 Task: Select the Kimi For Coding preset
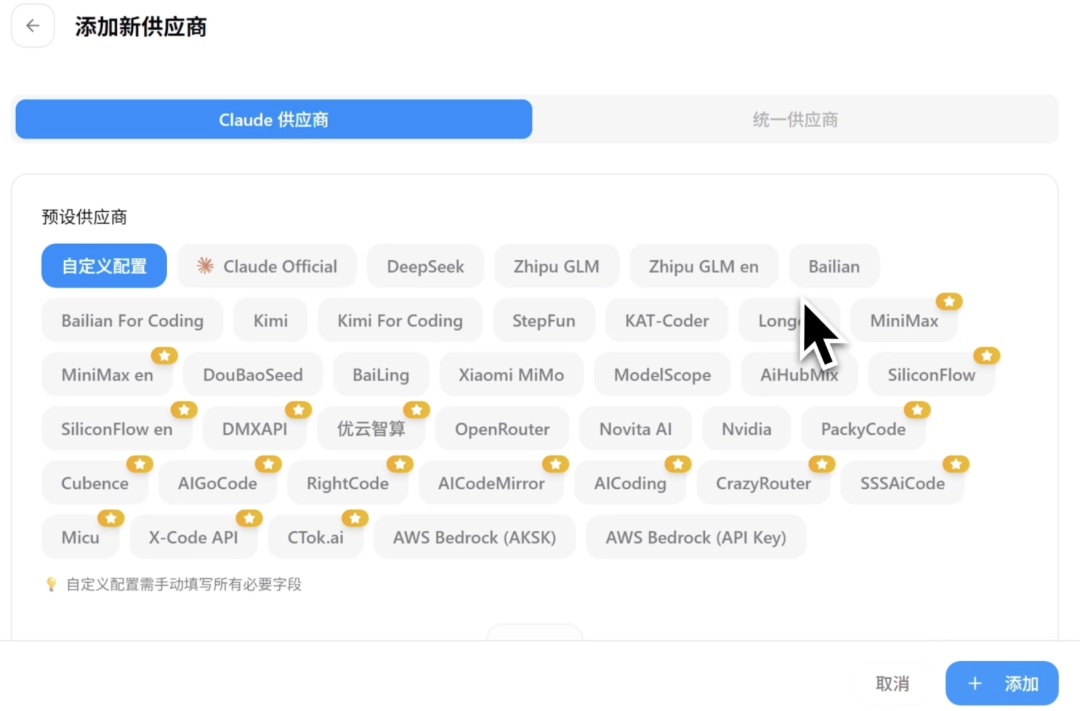pyautogui.click(x=400, y=321)
